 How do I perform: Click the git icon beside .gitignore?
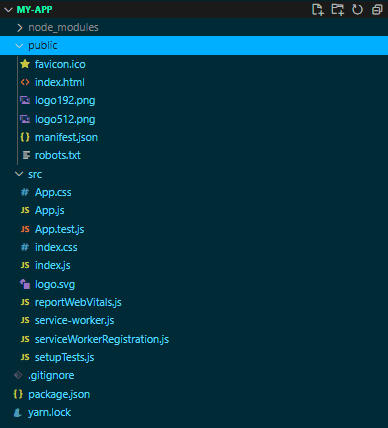tap(18, 375)
